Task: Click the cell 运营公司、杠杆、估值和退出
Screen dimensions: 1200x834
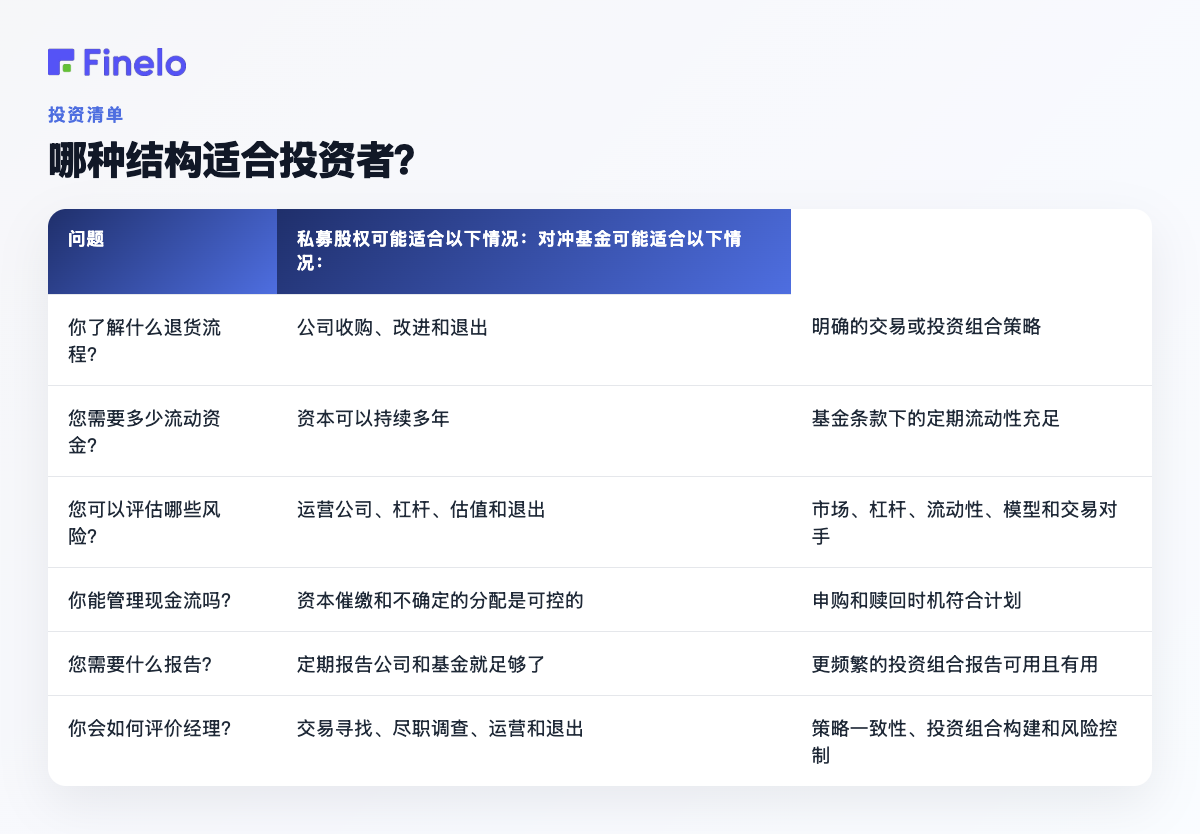Action: 421,509
